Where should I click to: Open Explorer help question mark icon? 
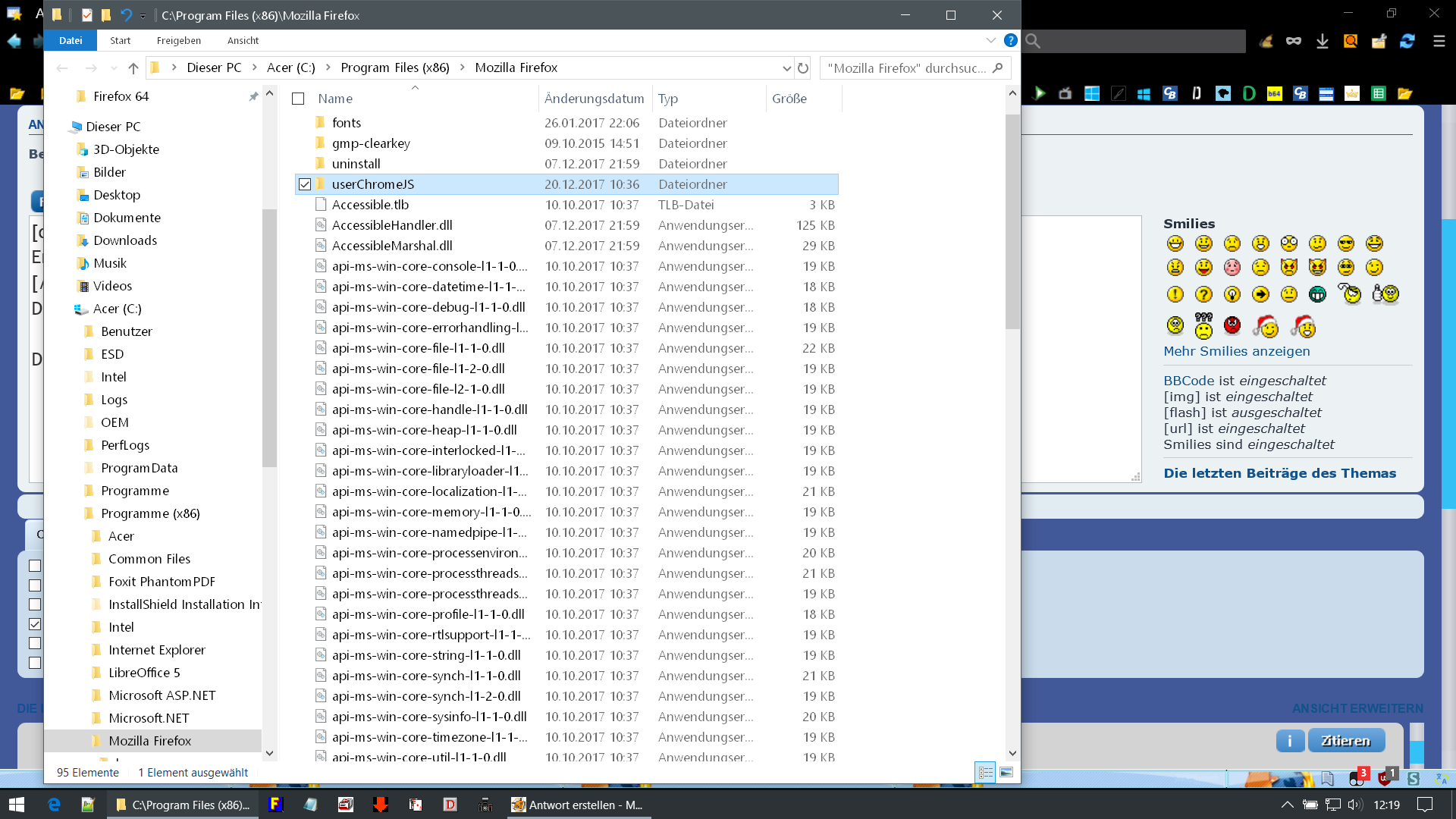[x=1010, y=40]
